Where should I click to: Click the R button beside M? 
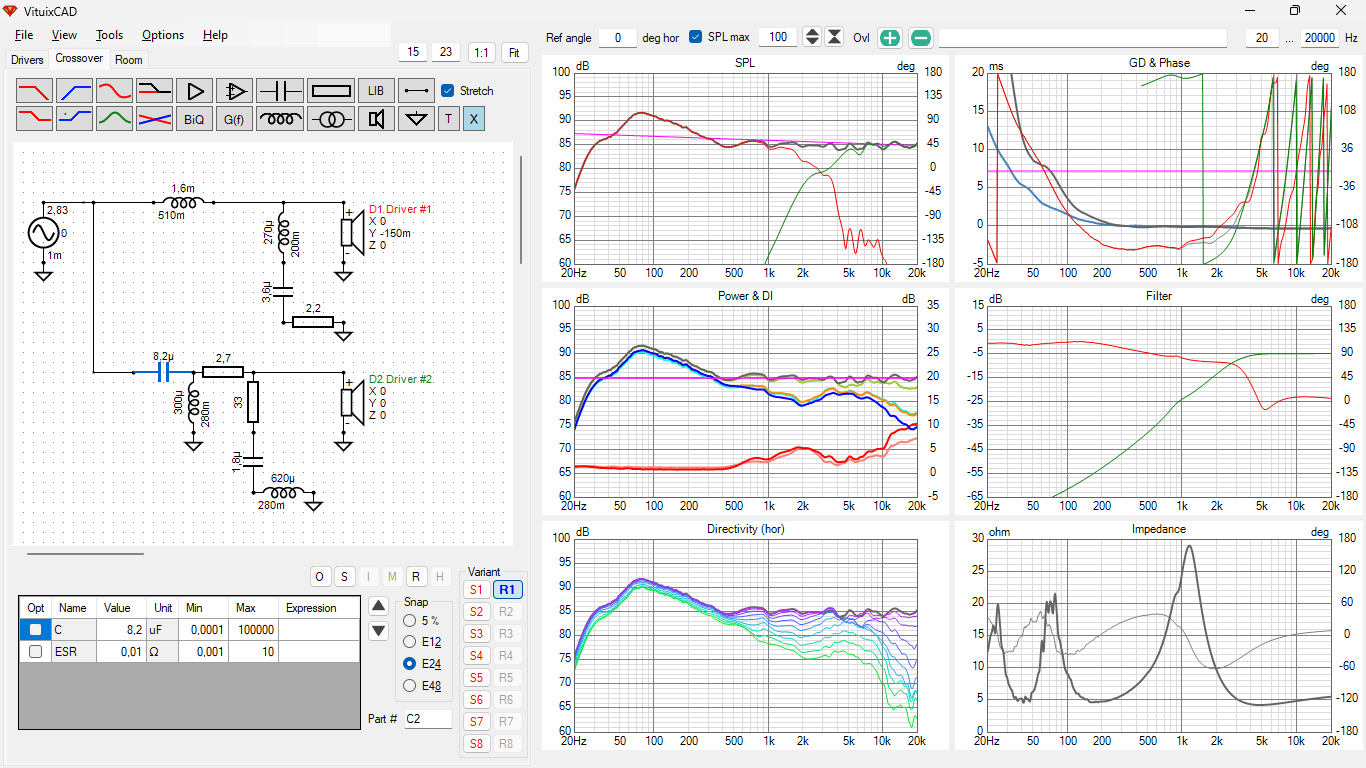click(x=416, y=576)
